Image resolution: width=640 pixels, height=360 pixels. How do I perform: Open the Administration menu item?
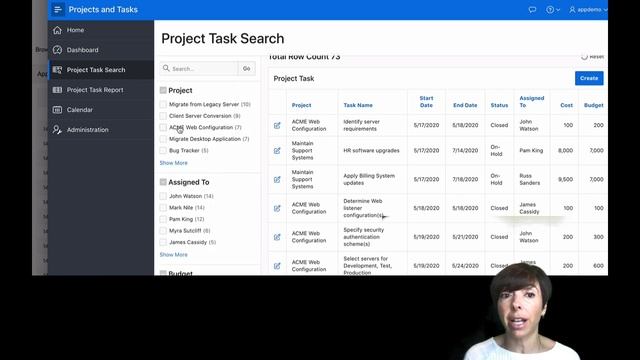click(87, 130)
